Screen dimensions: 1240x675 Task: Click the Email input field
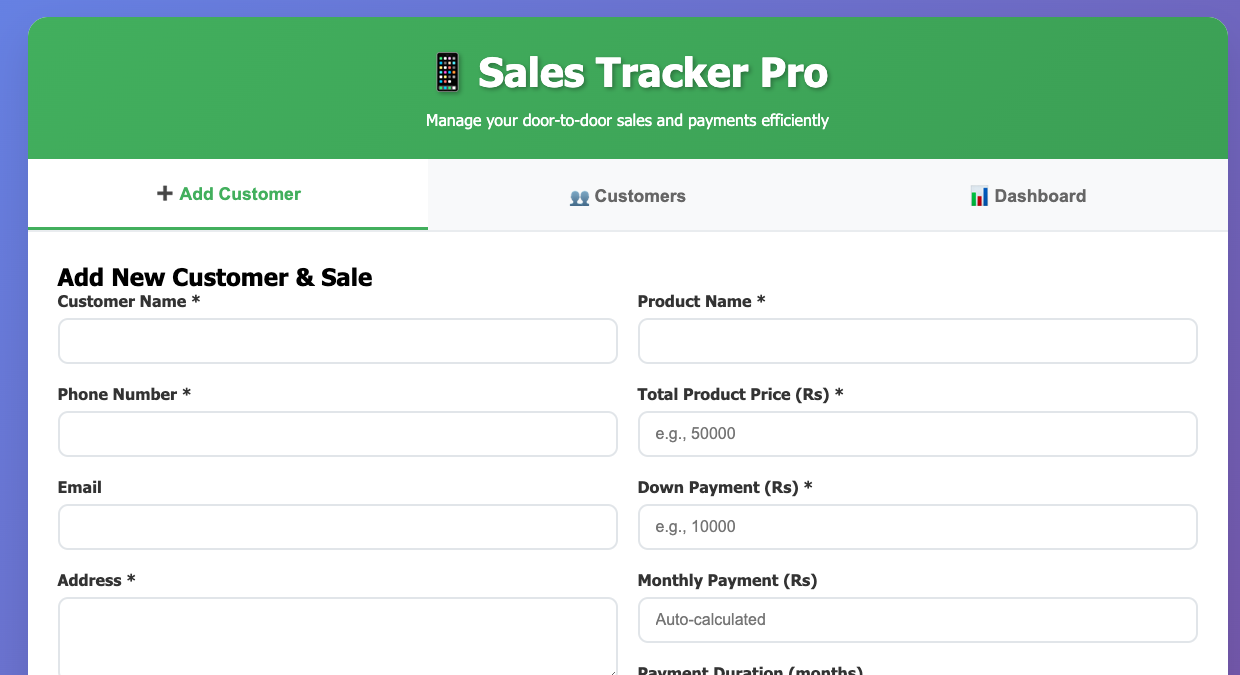(x=338, y=527)
